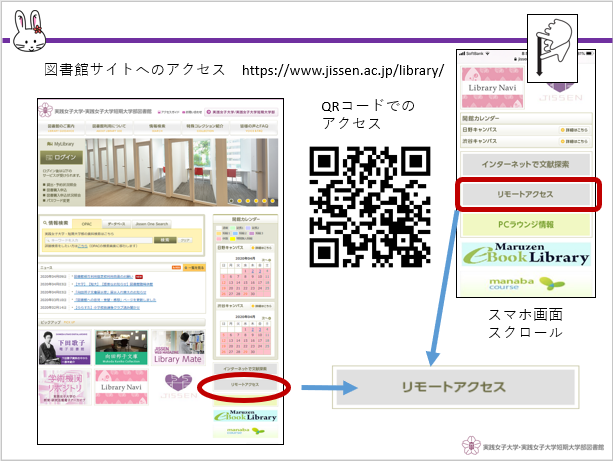Tap リモートアクセス on the smartphone screen
The width and height of the screenshot is (613, 461).
tap(526, 194)
